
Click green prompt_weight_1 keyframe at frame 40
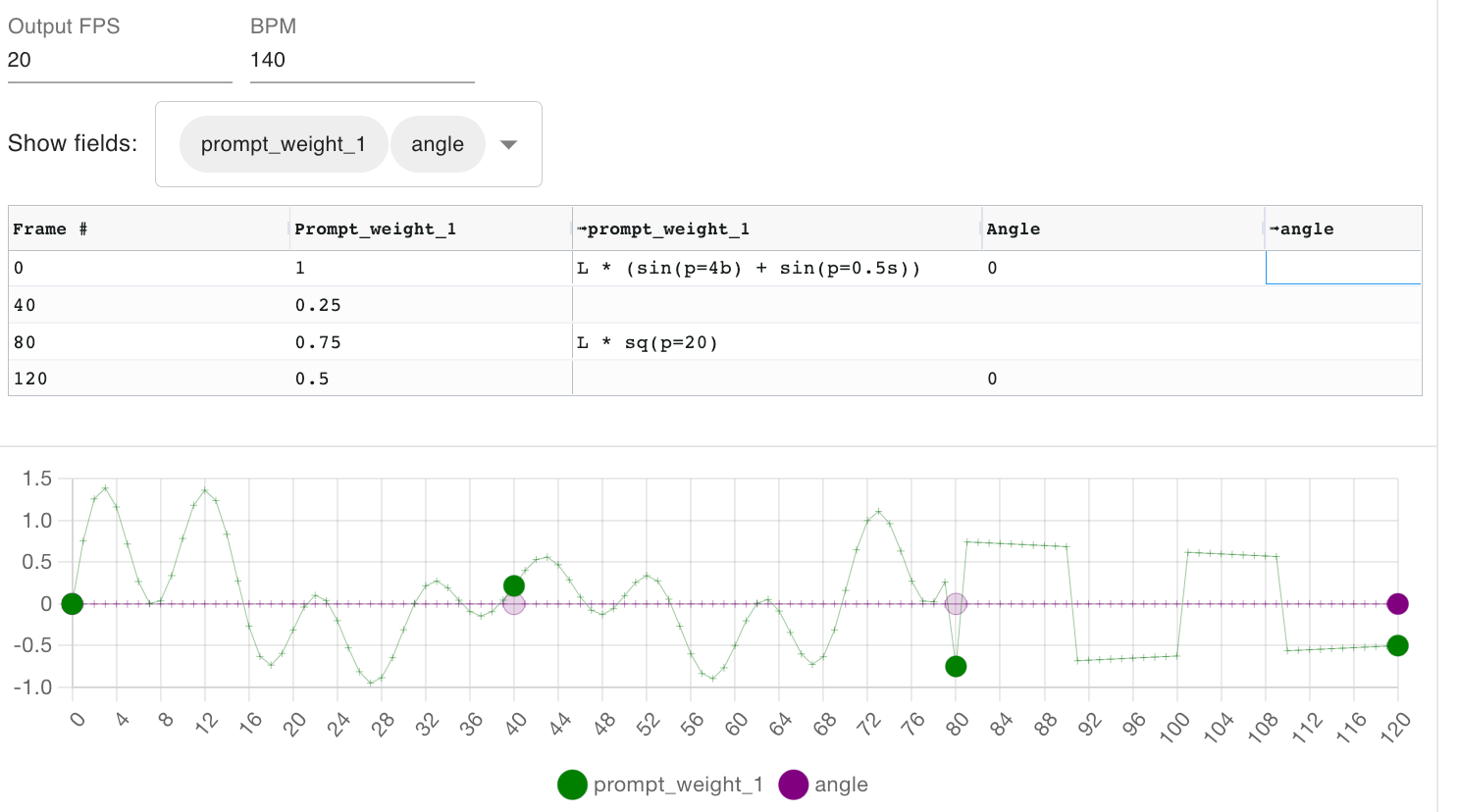514,585
